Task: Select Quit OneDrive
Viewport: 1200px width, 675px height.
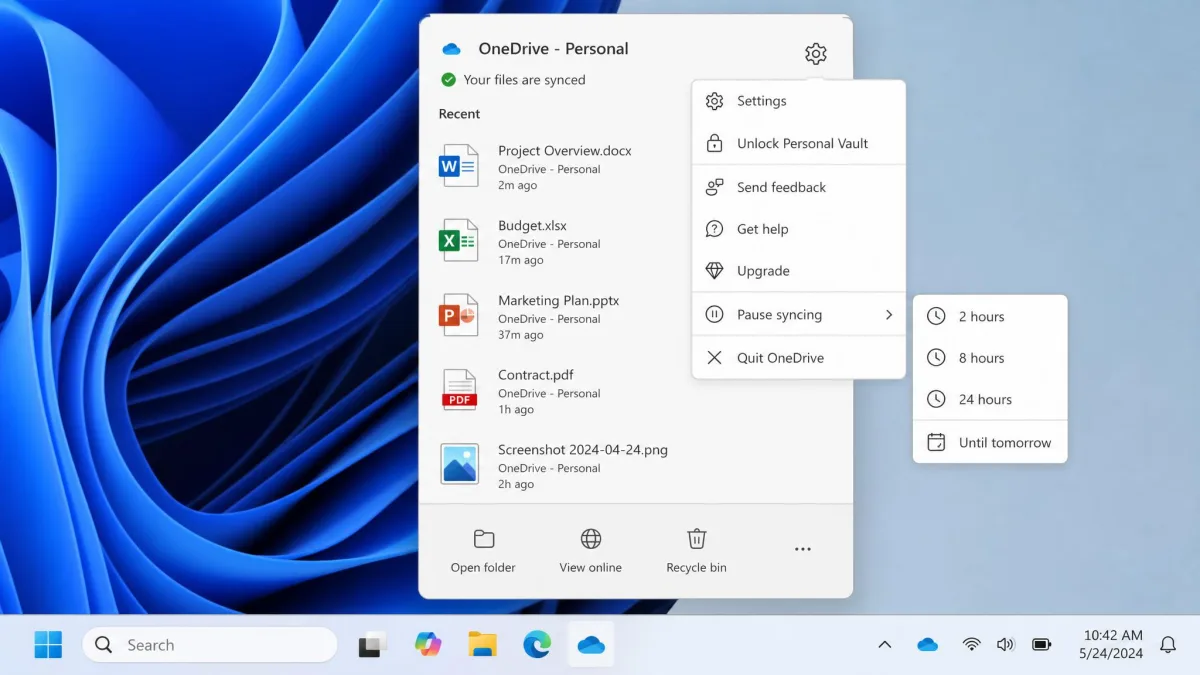Action: (x=799, y=357)
